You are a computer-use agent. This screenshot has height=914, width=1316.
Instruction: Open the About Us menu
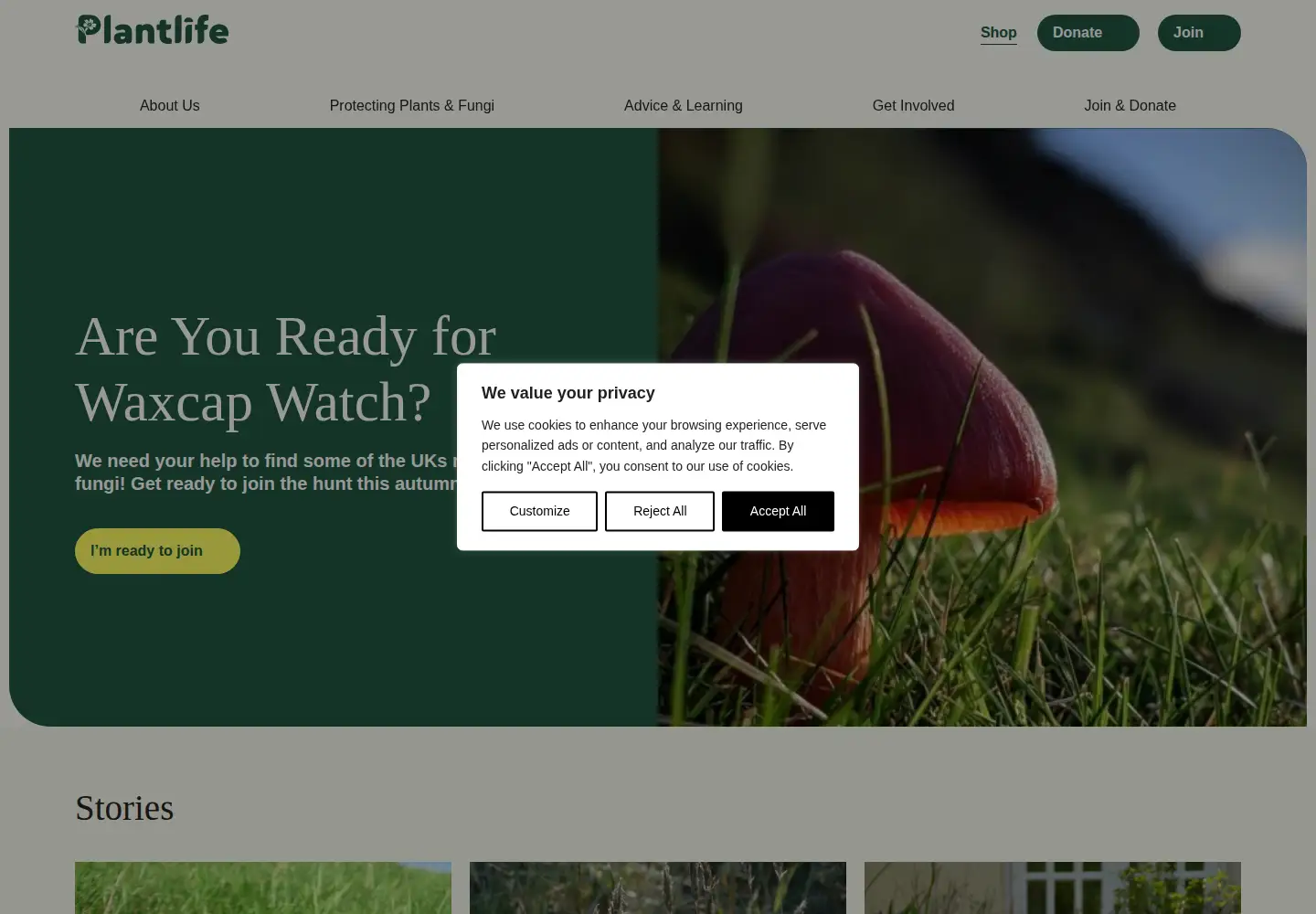[170, 106]
